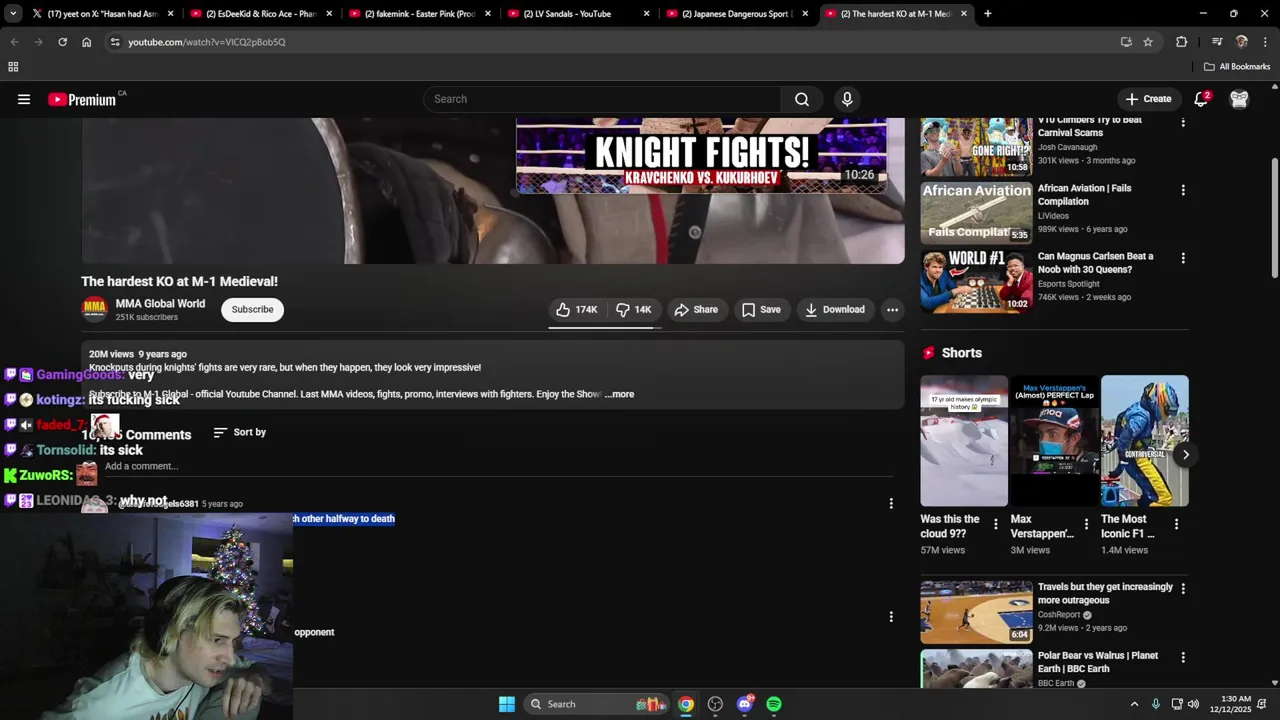This screenshot has height=720, width=1280.
Task: Open options for Polar Bear vs Walrus video
Action: (x=1183, y=658)
